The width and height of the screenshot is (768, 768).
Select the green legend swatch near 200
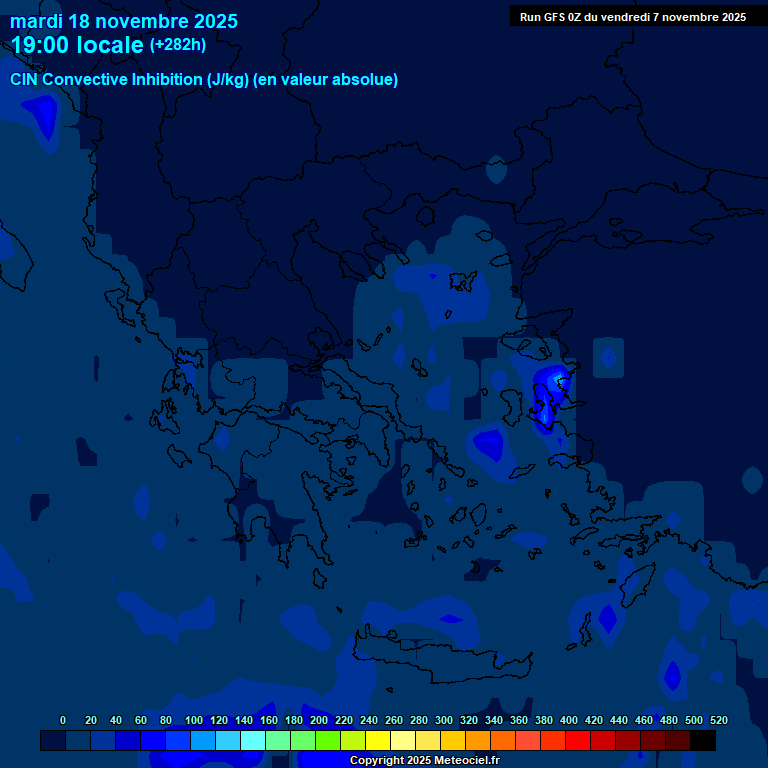(x=328, y=741)
